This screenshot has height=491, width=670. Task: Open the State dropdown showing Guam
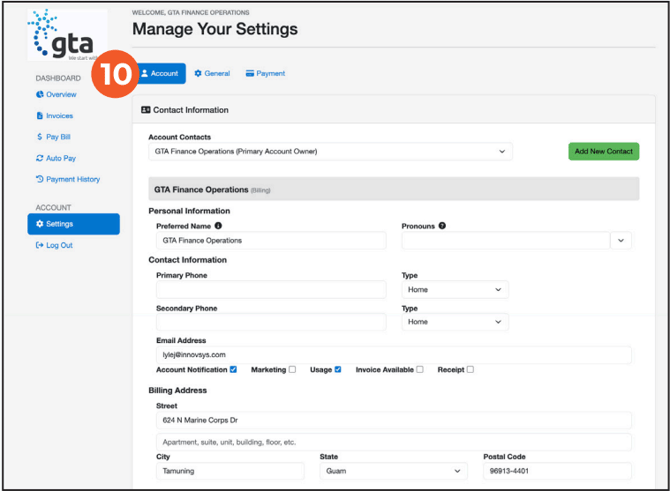click(394, 471)
